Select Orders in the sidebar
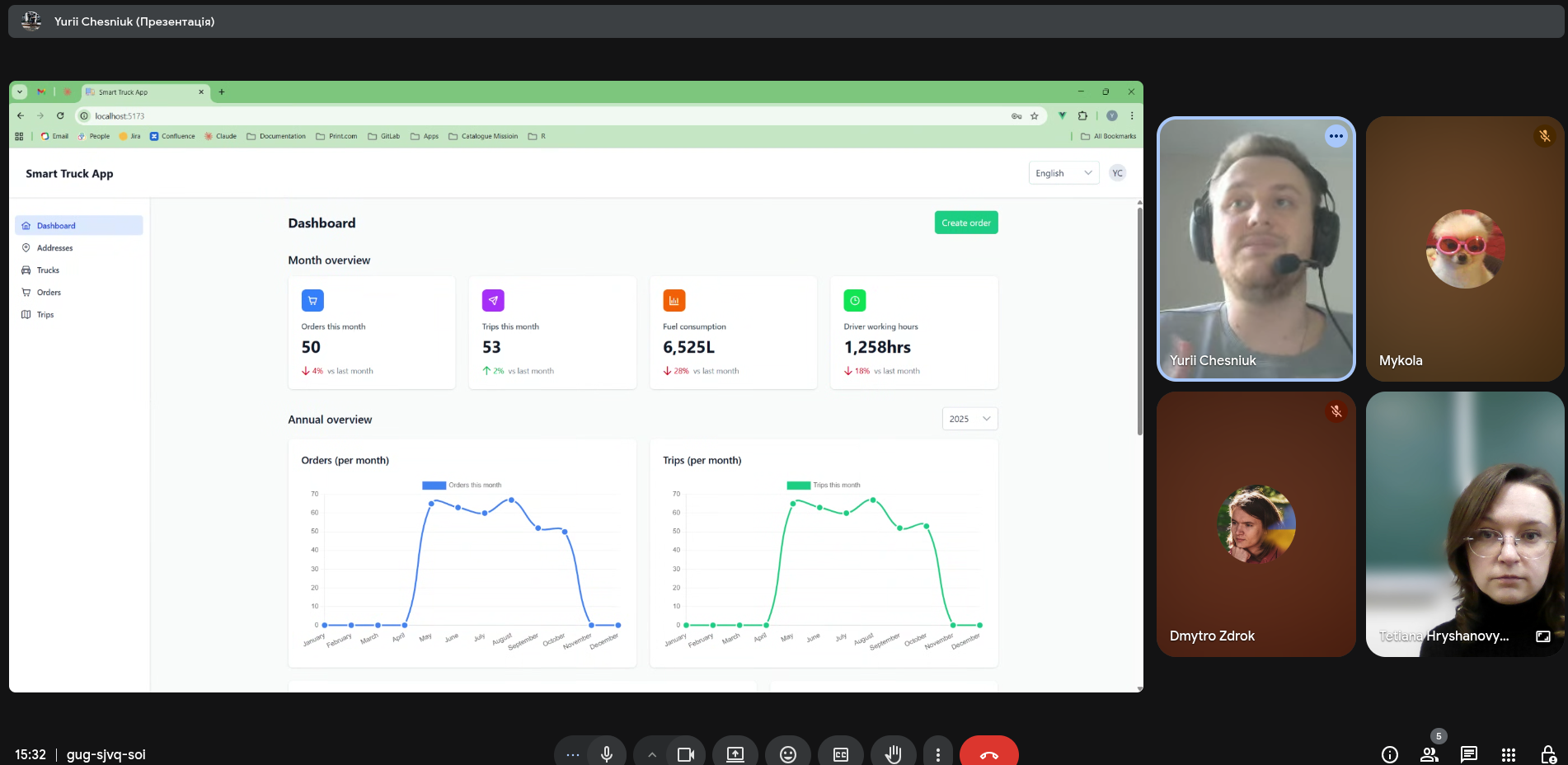Viewport: 1568px width, 765px height. click(x=49, y=293)
